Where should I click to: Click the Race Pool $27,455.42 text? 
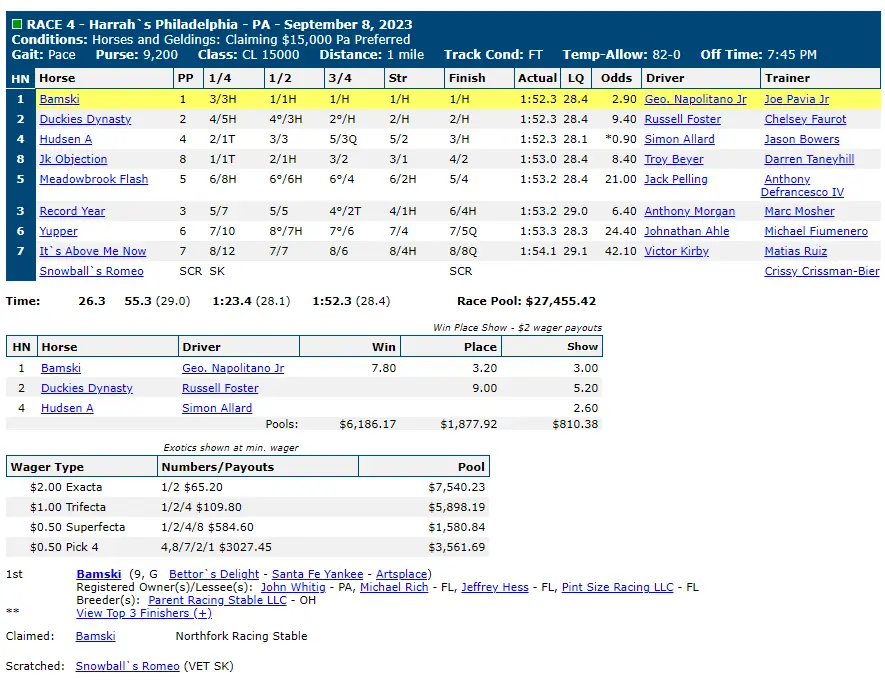527,301
